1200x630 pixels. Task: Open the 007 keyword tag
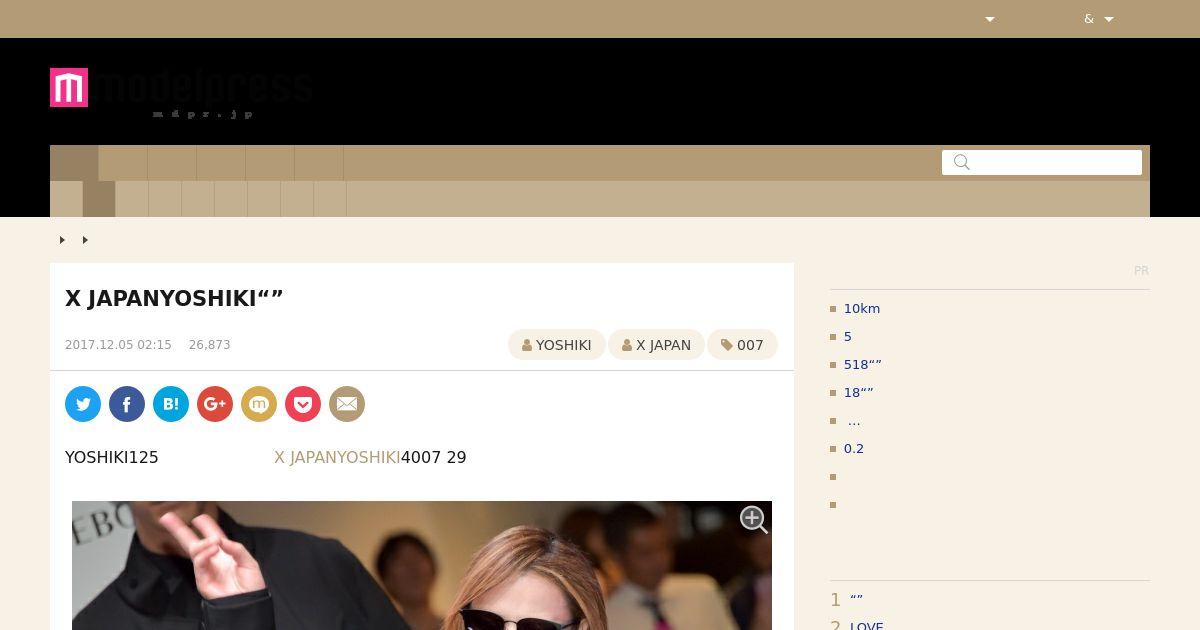point(742,345)
